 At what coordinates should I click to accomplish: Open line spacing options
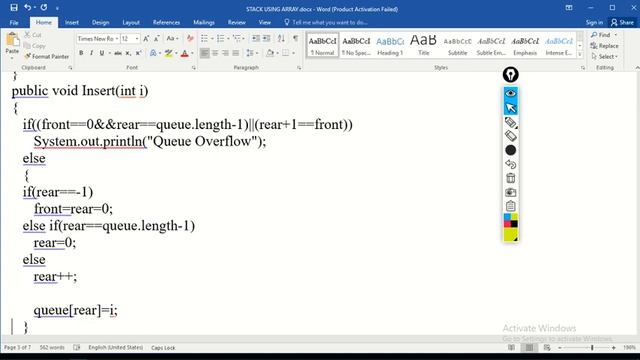tap(251, 53)
